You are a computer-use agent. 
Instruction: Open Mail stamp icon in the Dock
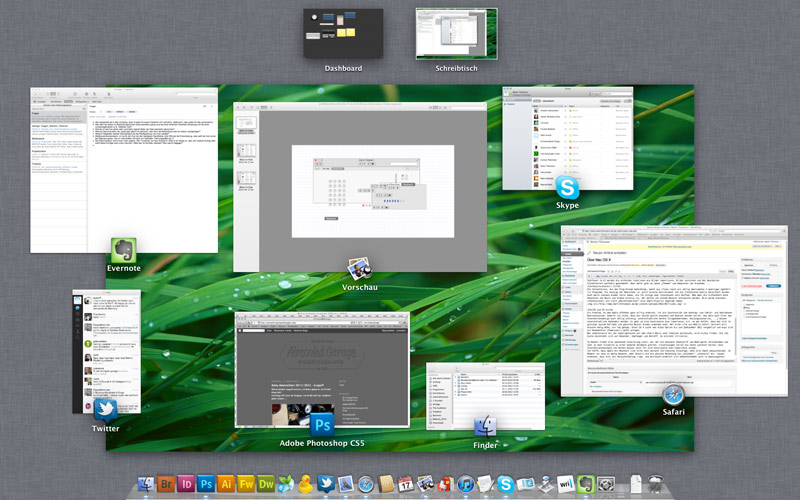click(x=346, y=484)
